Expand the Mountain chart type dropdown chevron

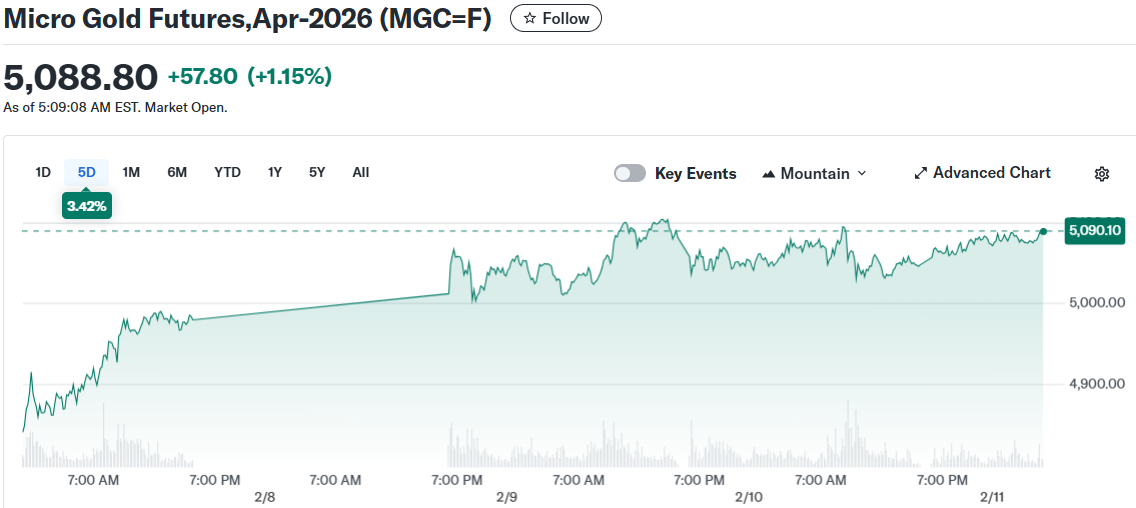(x=862, y=174)
